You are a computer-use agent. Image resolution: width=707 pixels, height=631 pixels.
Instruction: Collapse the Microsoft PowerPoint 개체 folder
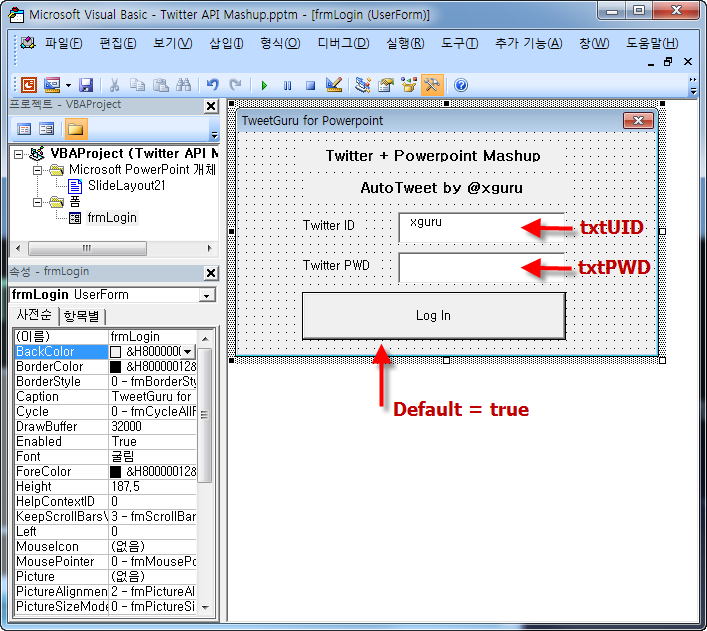tap(37, 170)
